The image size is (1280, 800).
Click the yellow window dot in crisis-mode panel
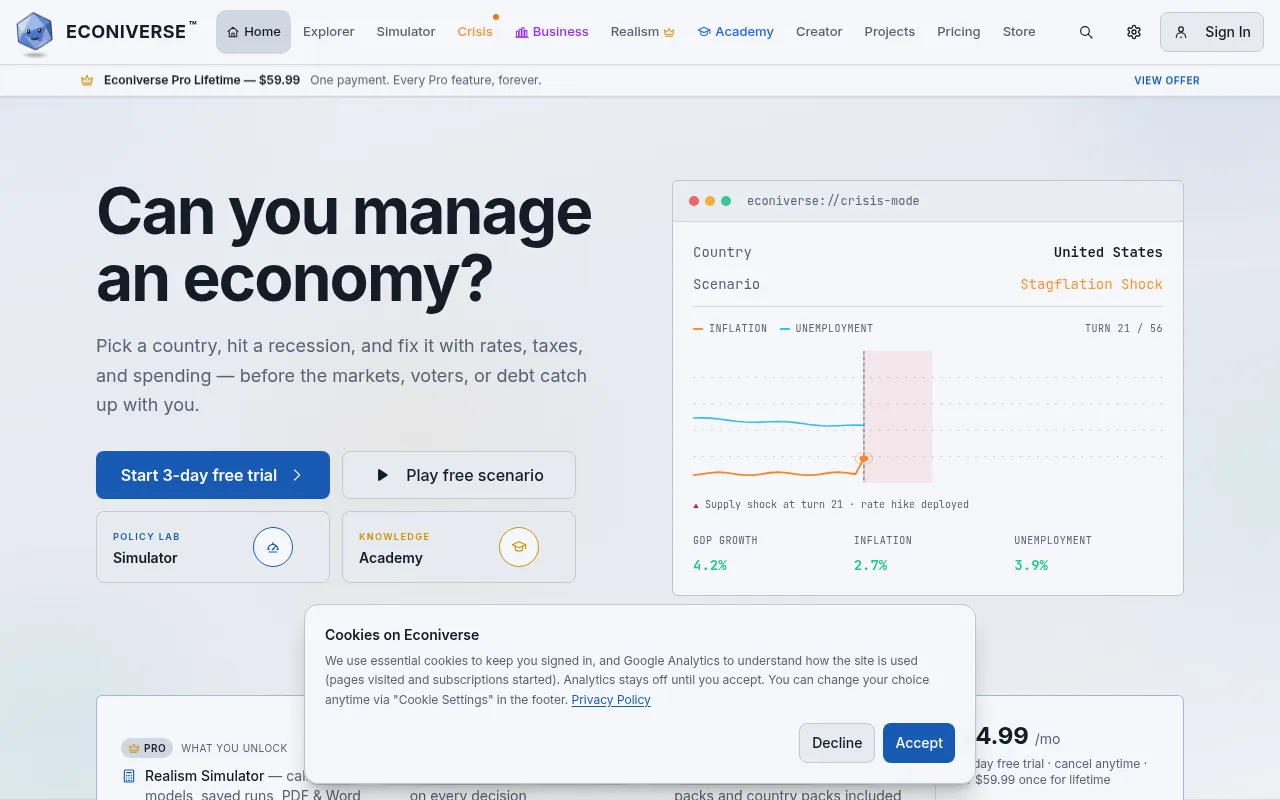click(x=710, y=201)
